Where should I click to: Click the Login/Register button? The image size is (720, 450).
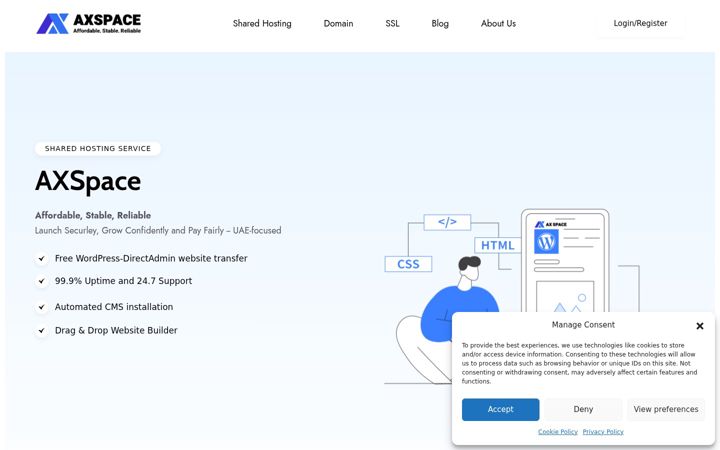point(640,23)
